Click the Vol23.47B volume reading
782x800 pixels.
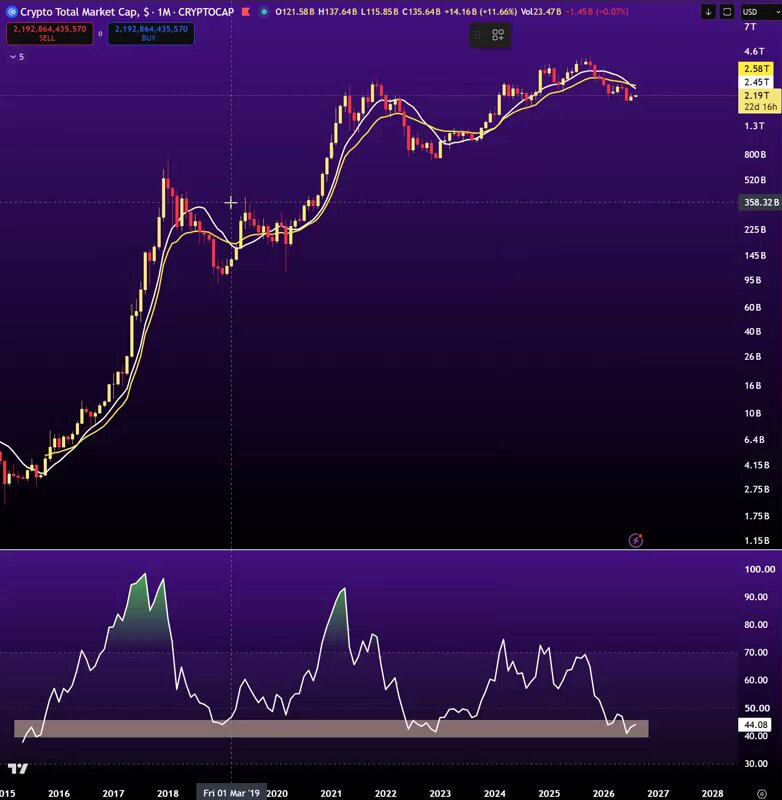click(541, 12)
